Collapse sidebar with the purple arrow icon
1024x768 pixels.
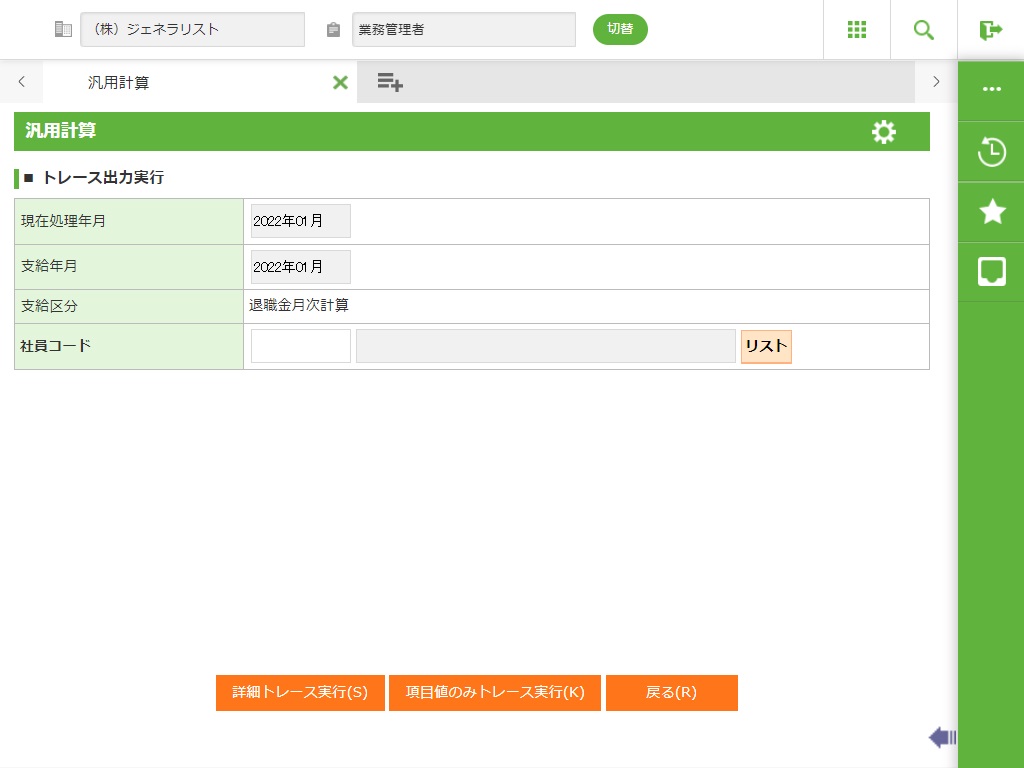[942, 737]
